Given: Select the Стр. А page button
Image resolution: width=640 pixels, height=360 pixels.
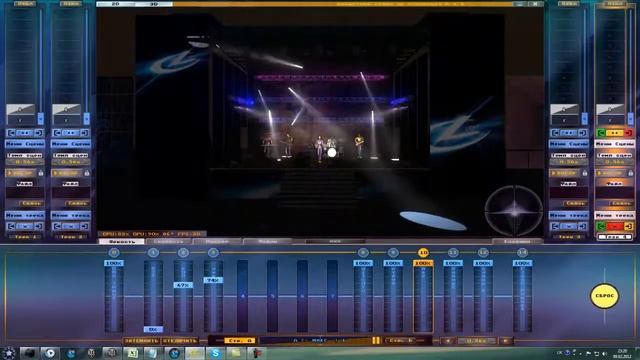Looking at the screenshot, I should [240, 340].
